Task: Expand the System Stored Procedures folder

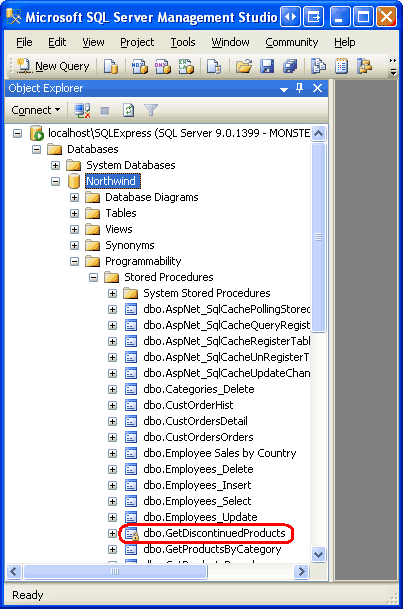Action: point(113,293)
